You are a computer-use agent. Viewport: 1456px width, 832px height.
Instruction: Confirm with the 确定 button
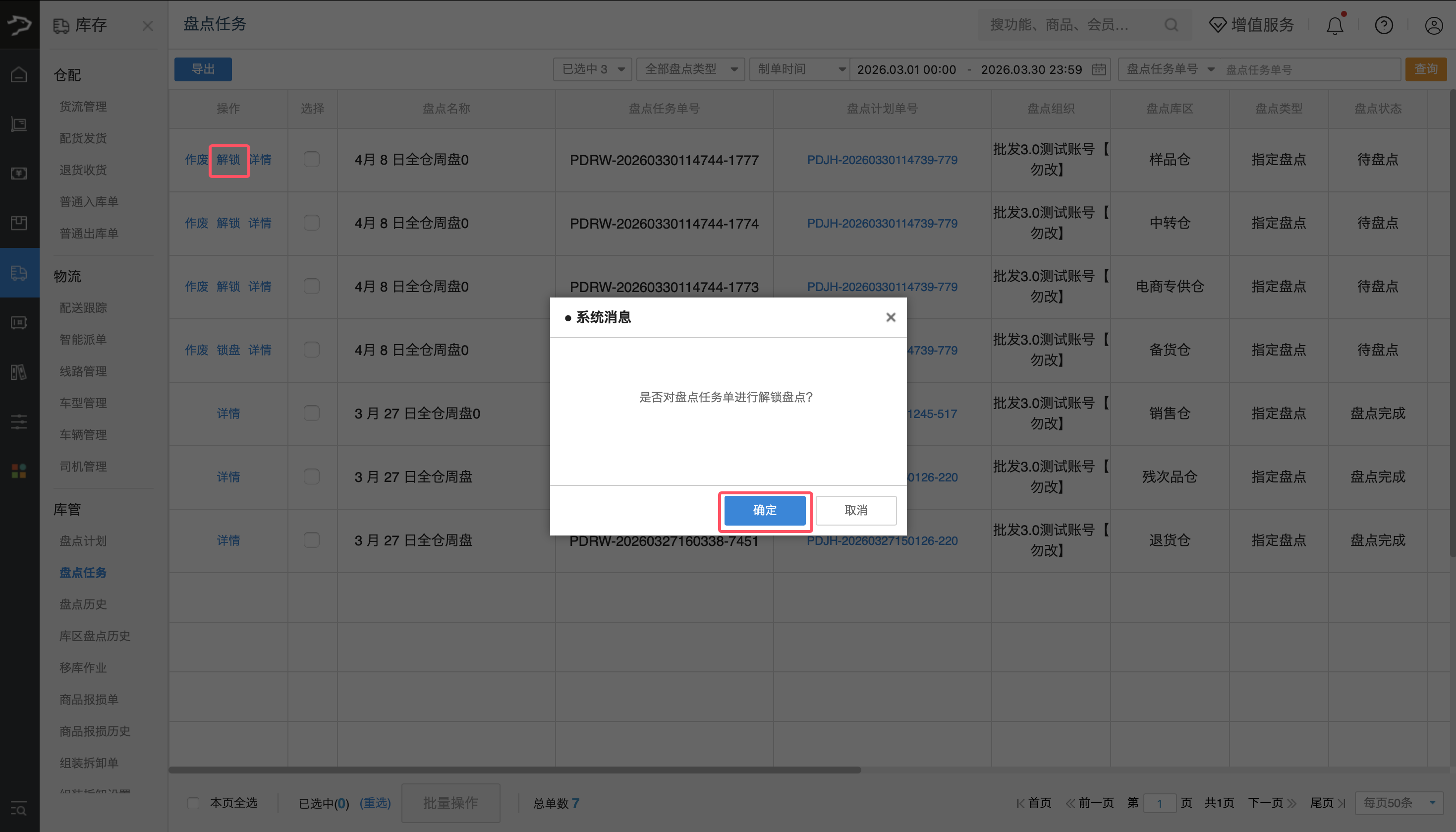pyautogui.click(x=765, y=510)
